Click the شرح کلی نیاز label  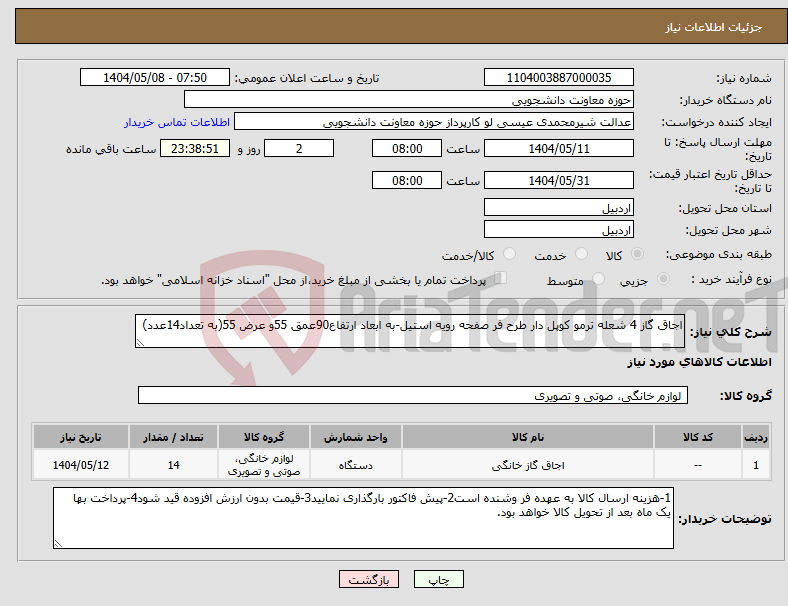click(730, 332)
